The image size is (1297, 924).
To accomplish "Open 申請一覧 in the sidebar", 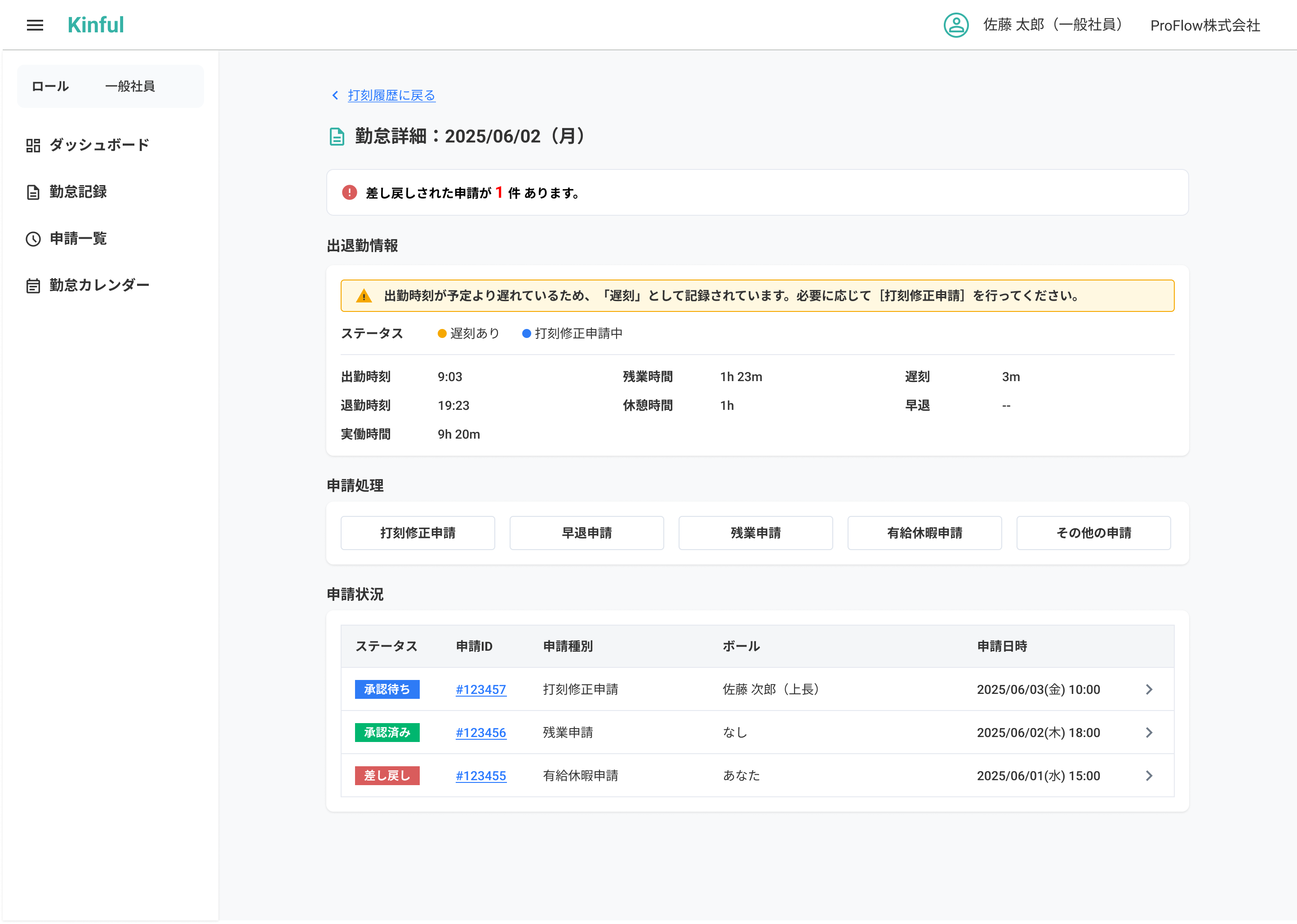I will pos(78,238).
